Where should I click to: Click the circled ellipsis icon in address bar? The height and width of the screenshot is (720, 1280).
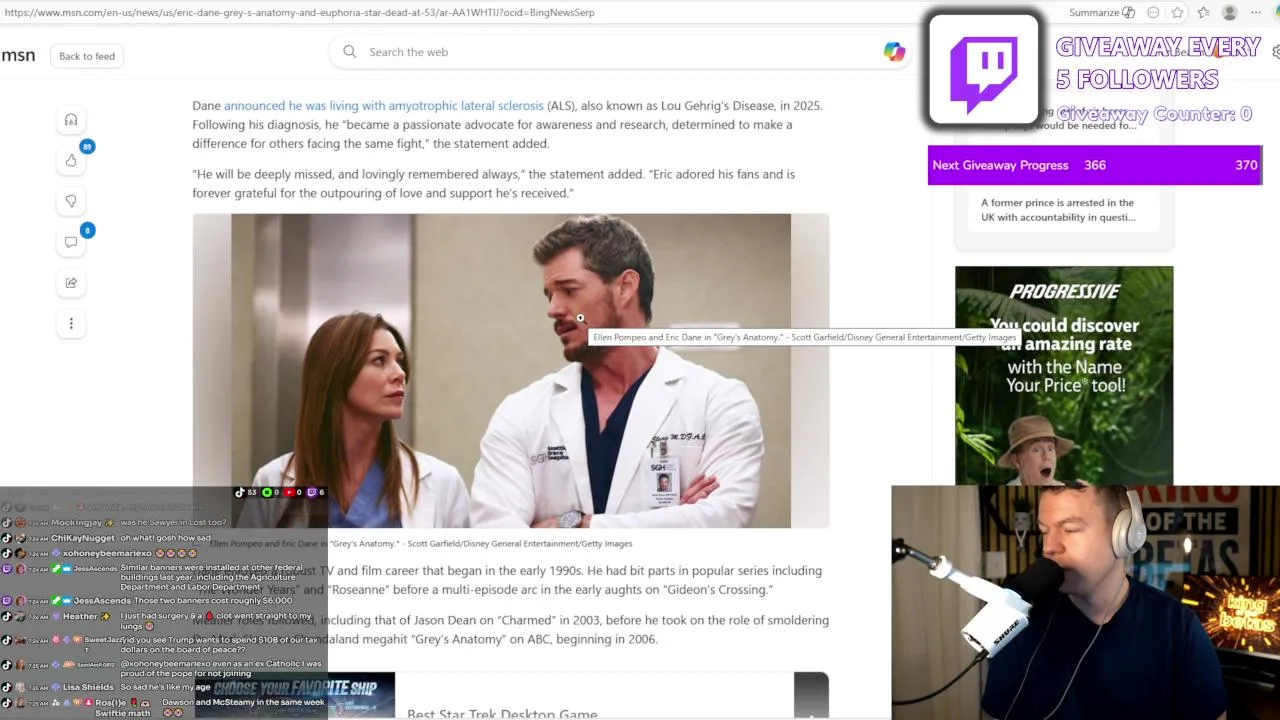[1153, 13]
